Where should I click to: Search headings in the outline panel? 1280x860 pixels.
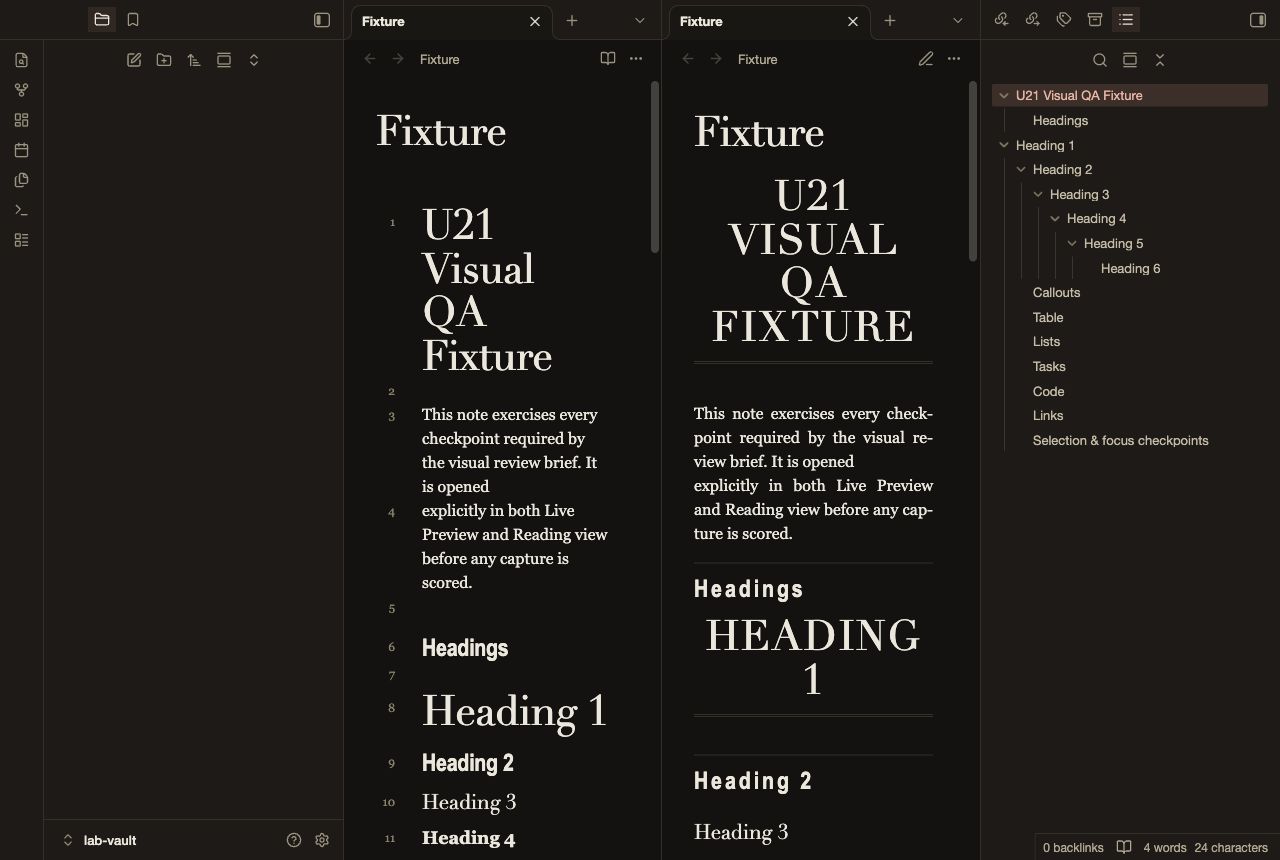tap(1100, 60)
